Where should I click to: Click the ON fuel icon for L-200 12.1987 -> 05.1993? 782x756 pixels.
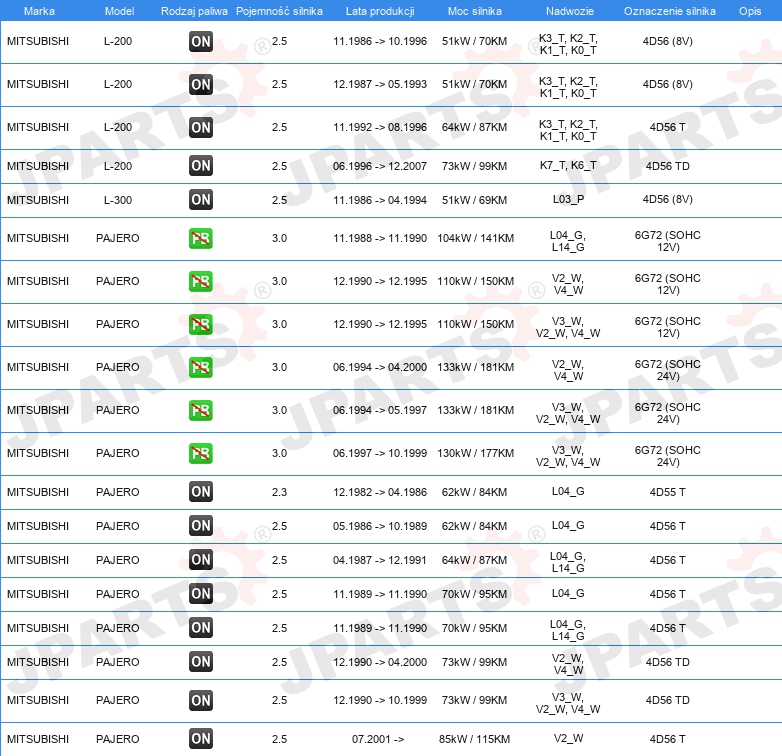[201, 84]
